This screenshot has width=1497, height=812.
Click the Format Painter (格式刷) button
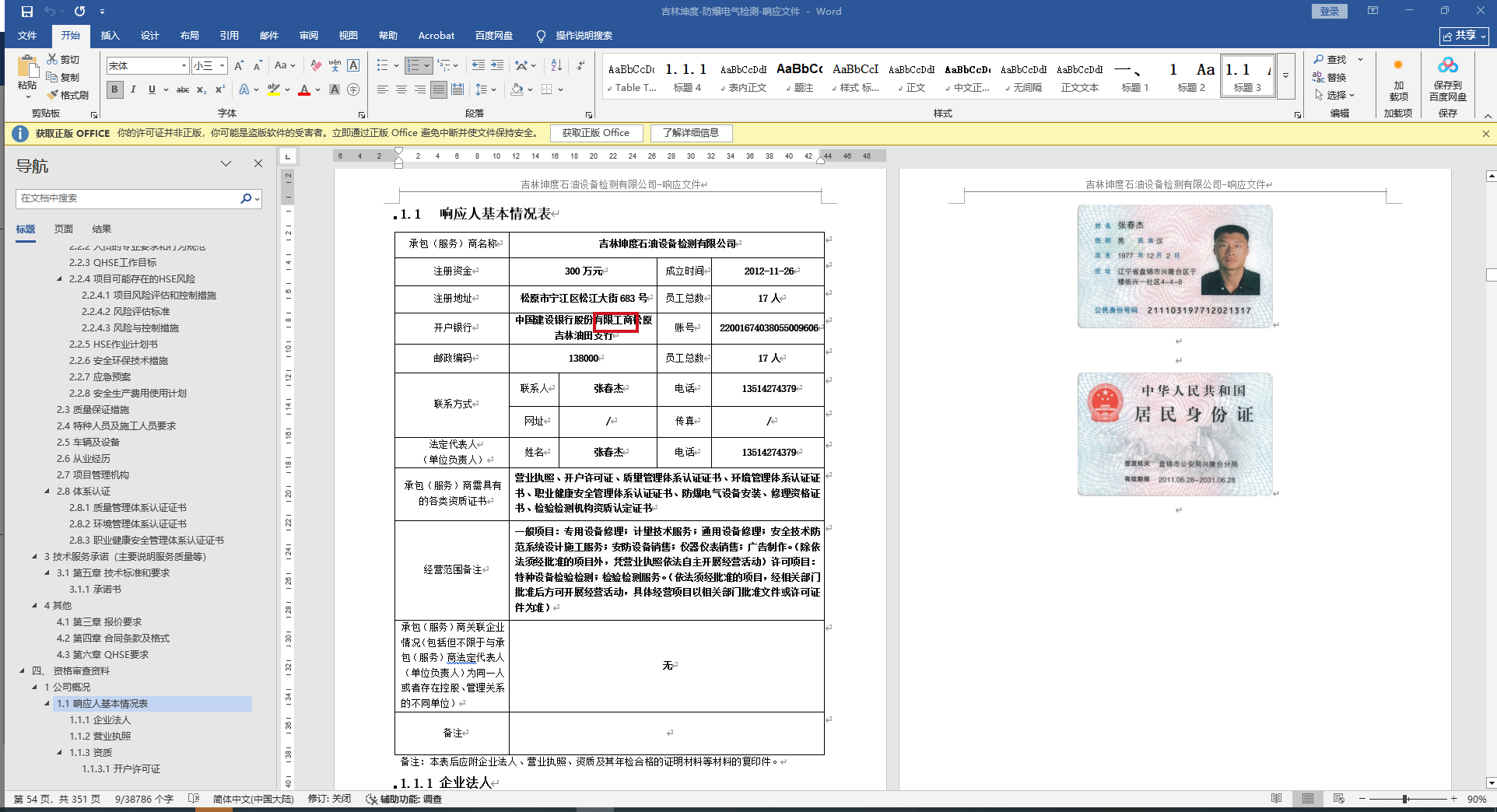(68, 95)
